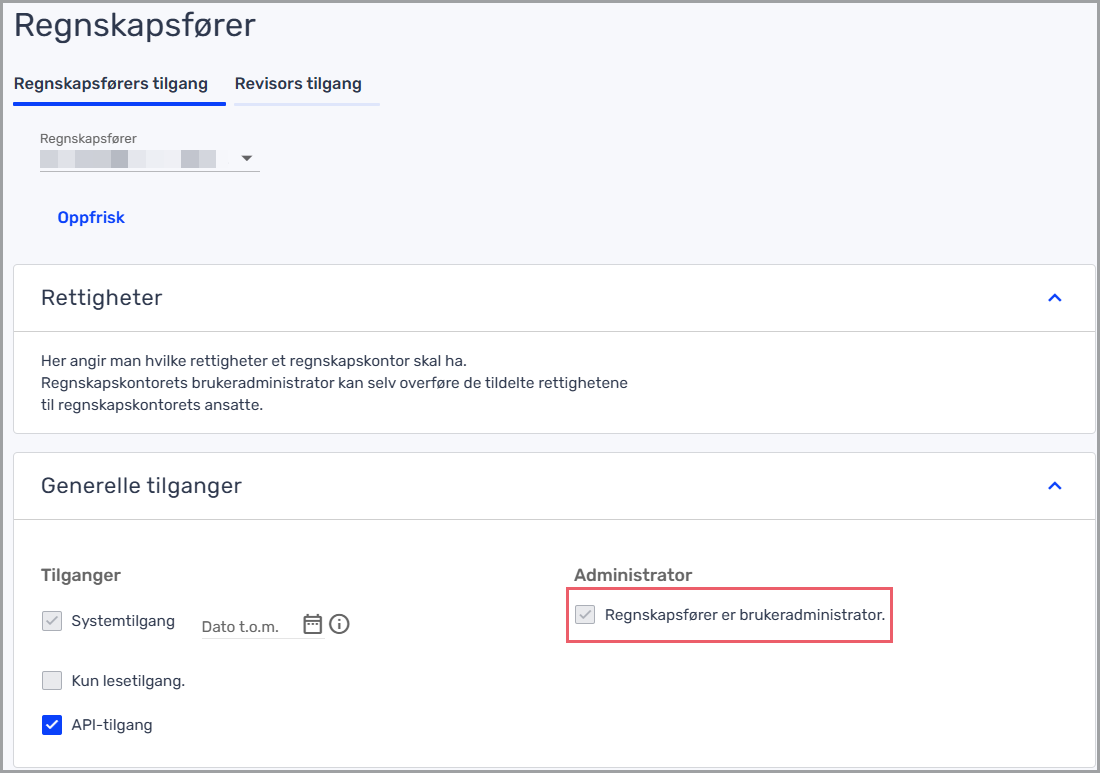Screen dimensions: 1100x773
Task: Open the Regnskapsfører dropdown arrow
Action: pyautogui.click(x=247, y=158)
